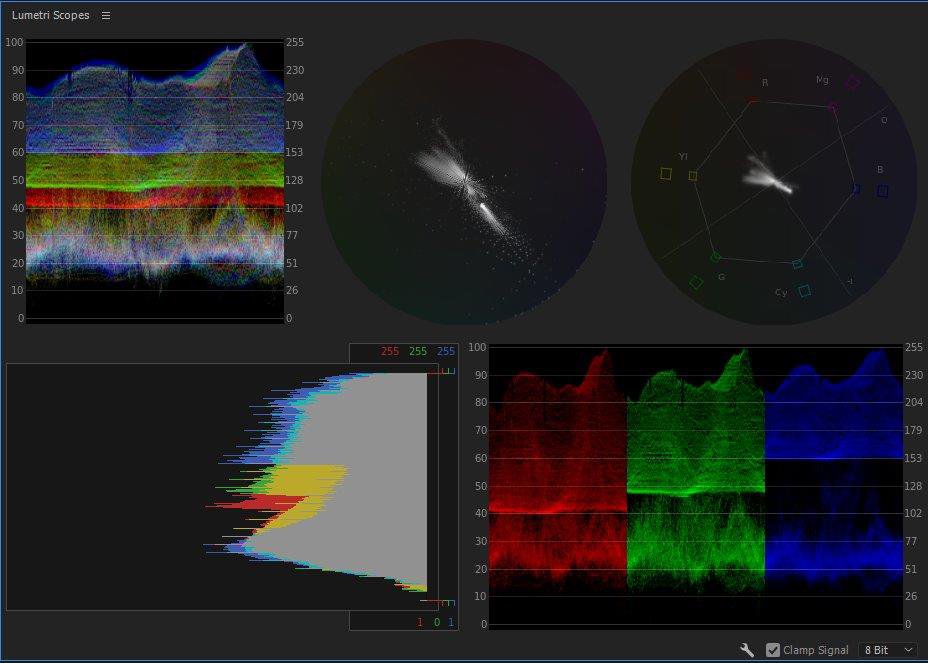Click the outer red R target box
This screenshot has height=663, width=928.
(x=743, y=73)
